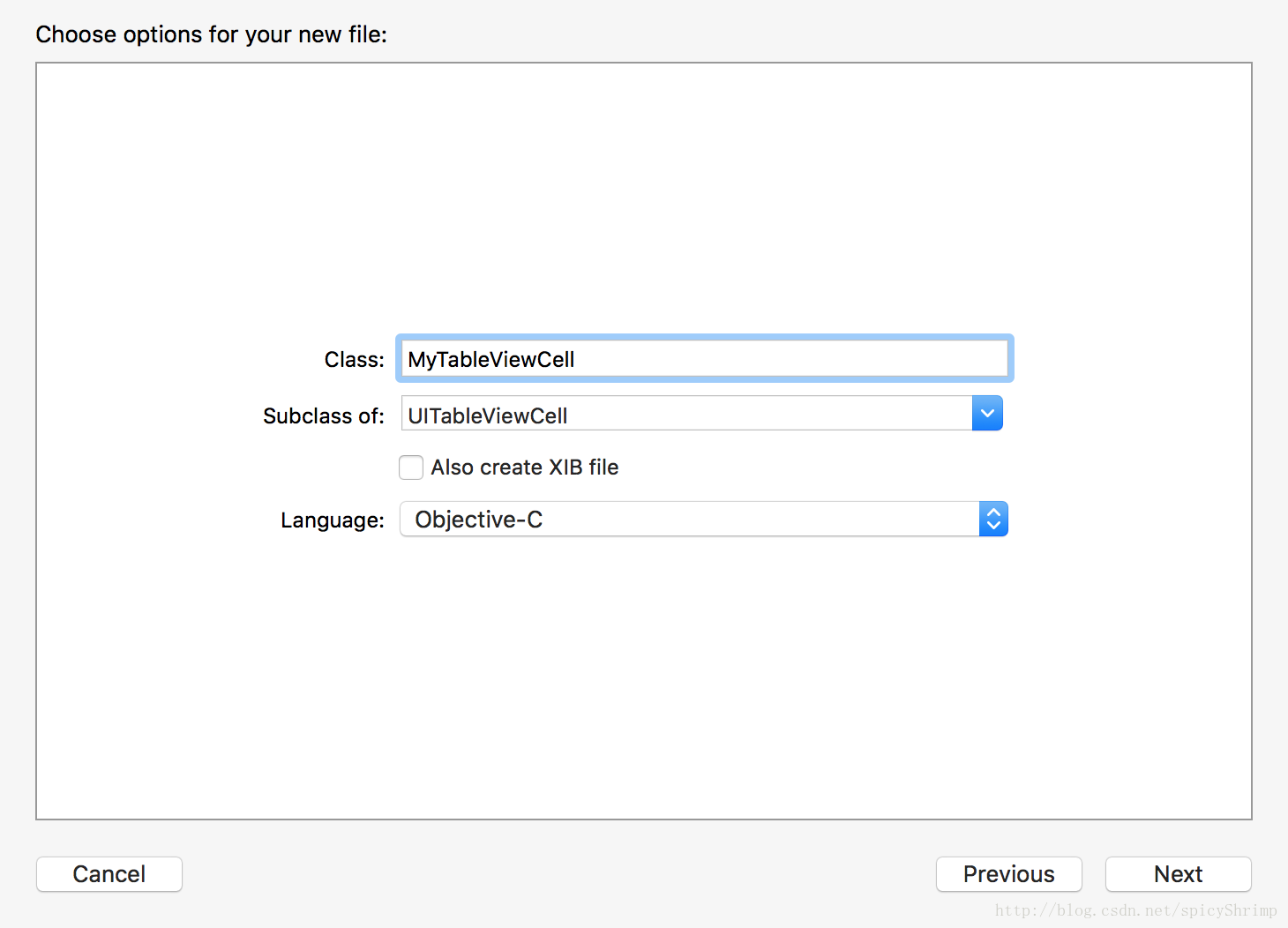Image resolution: width=1288 pixels, height=928 pixels.
Task: Click the "Language:" label
Action: [x=332, y=520]
